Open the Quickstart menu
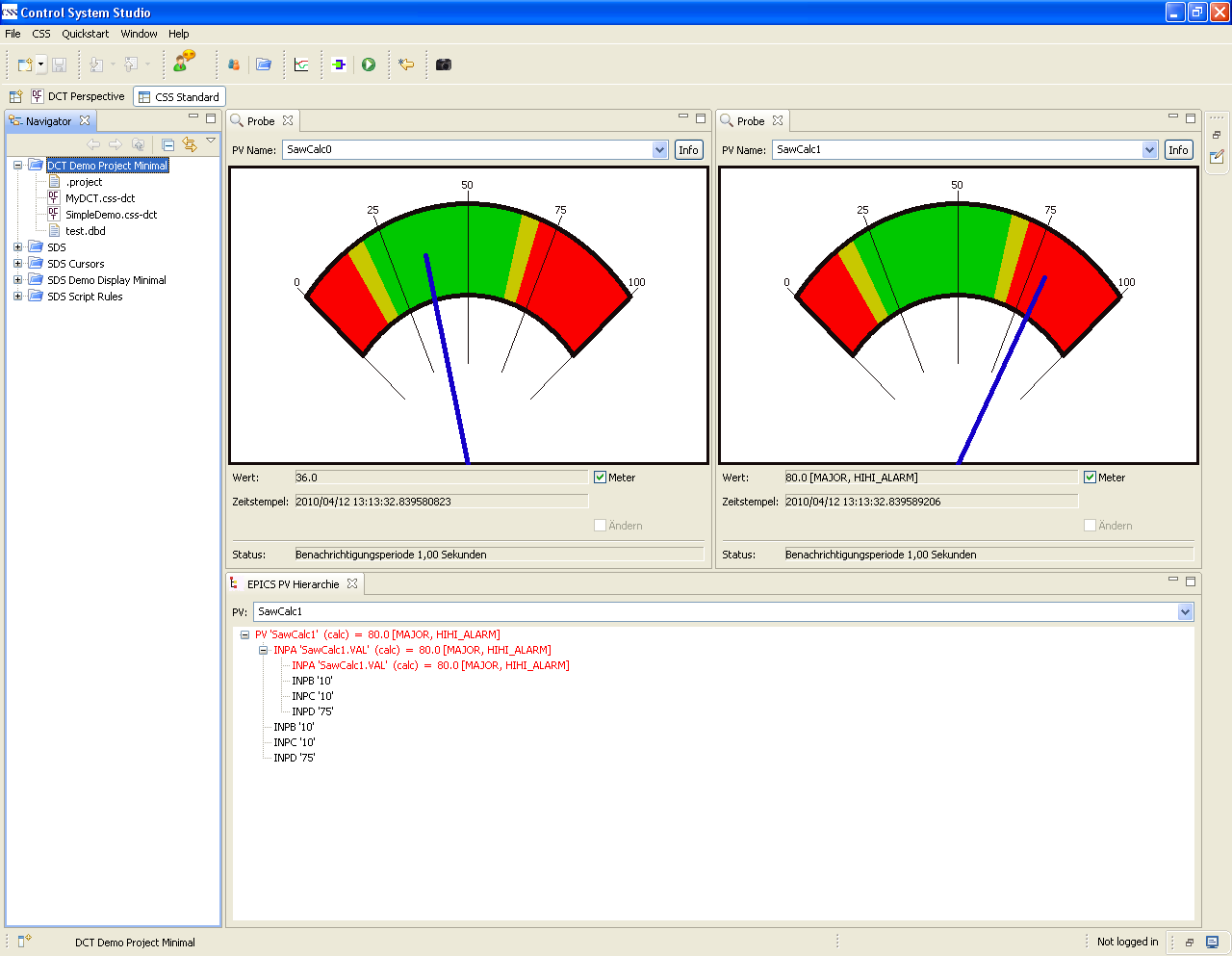 pyautogui.click(x=85, y=34)
